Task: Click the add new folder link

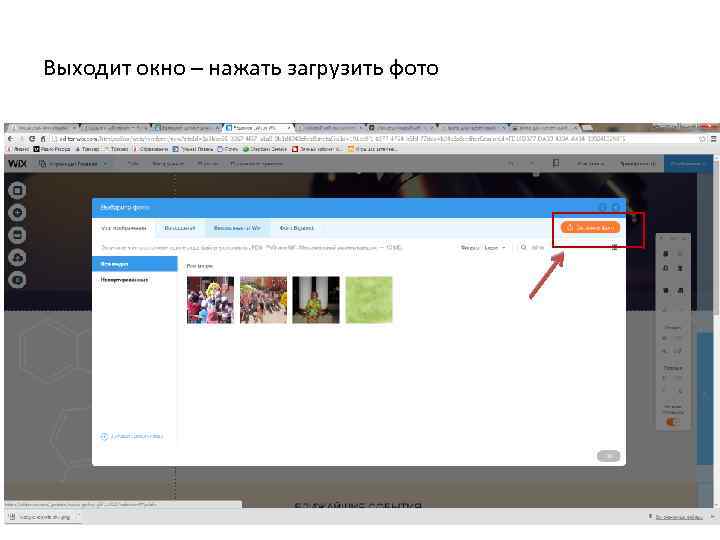Action: pos(132,436)
